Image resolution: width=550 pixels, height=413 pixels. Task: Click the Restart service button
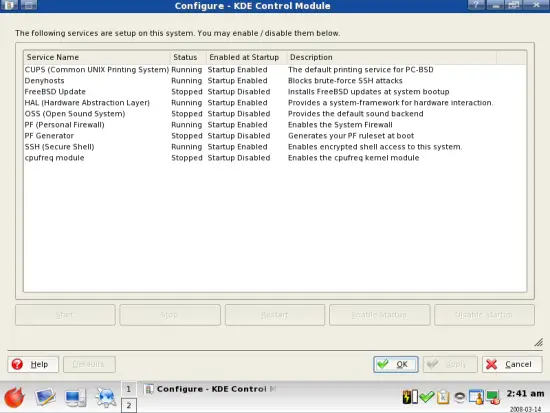pyautogui.click(x=275, y=315)
